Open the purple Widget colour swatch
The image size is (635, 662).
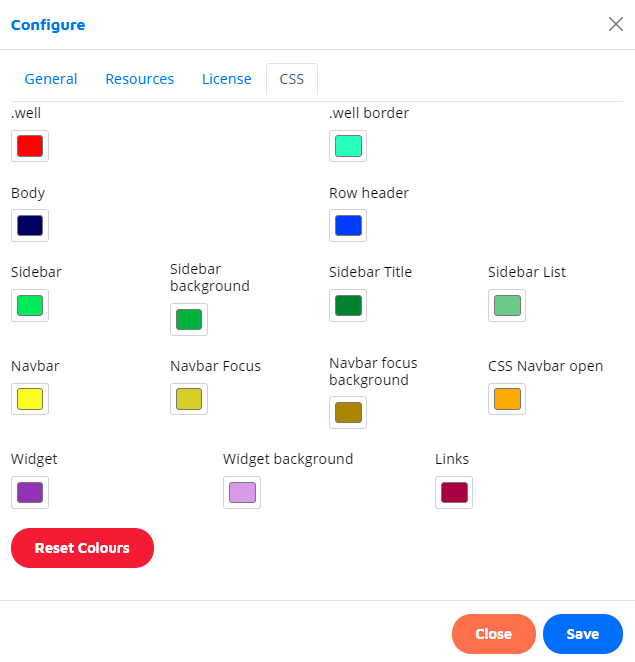[30, 492]
